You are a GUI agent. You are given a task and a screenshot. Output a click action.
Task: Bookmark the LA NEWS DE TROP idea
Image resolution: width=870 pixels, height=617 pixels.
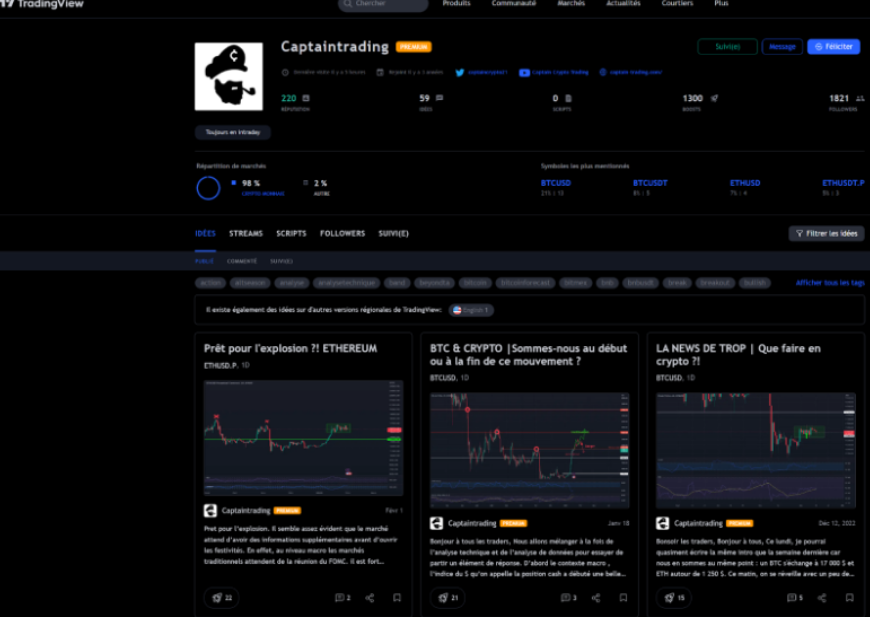coord(849,598)
